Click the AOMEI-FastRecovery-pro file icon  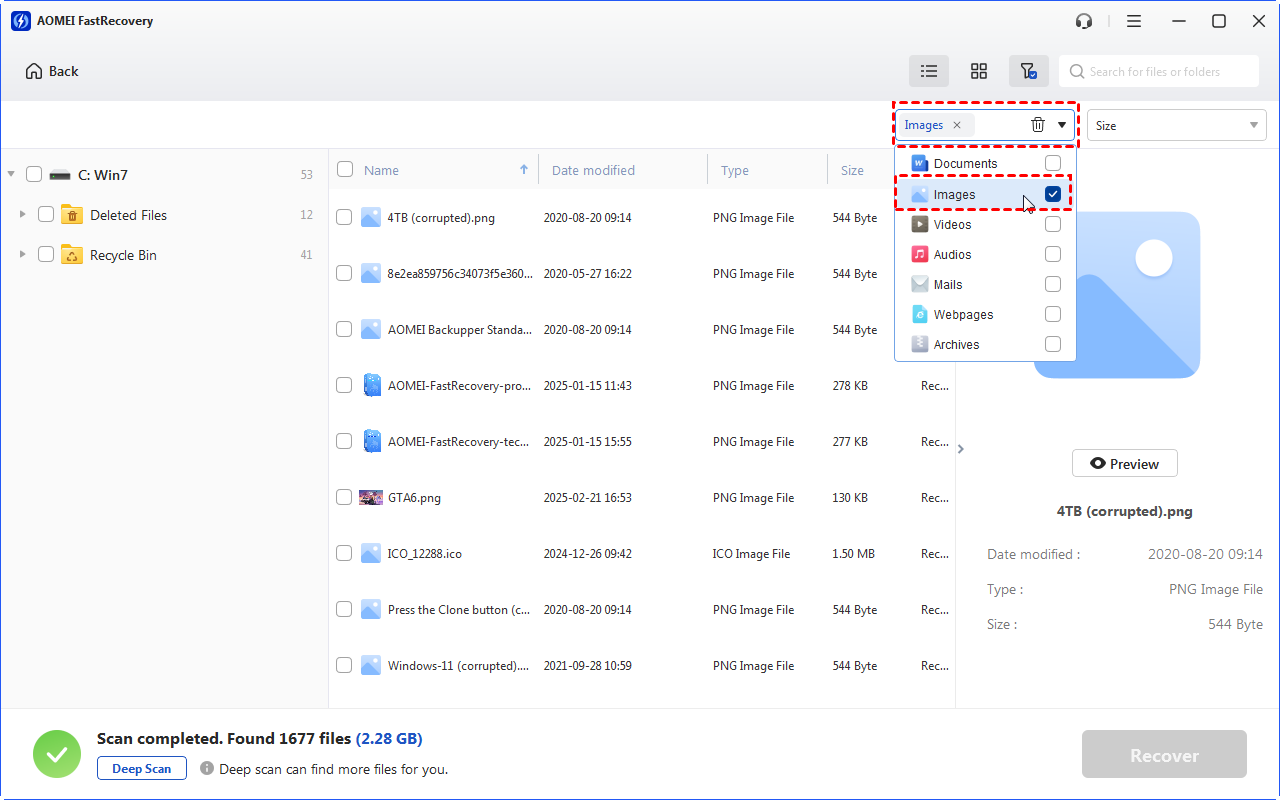click(372, 385)
